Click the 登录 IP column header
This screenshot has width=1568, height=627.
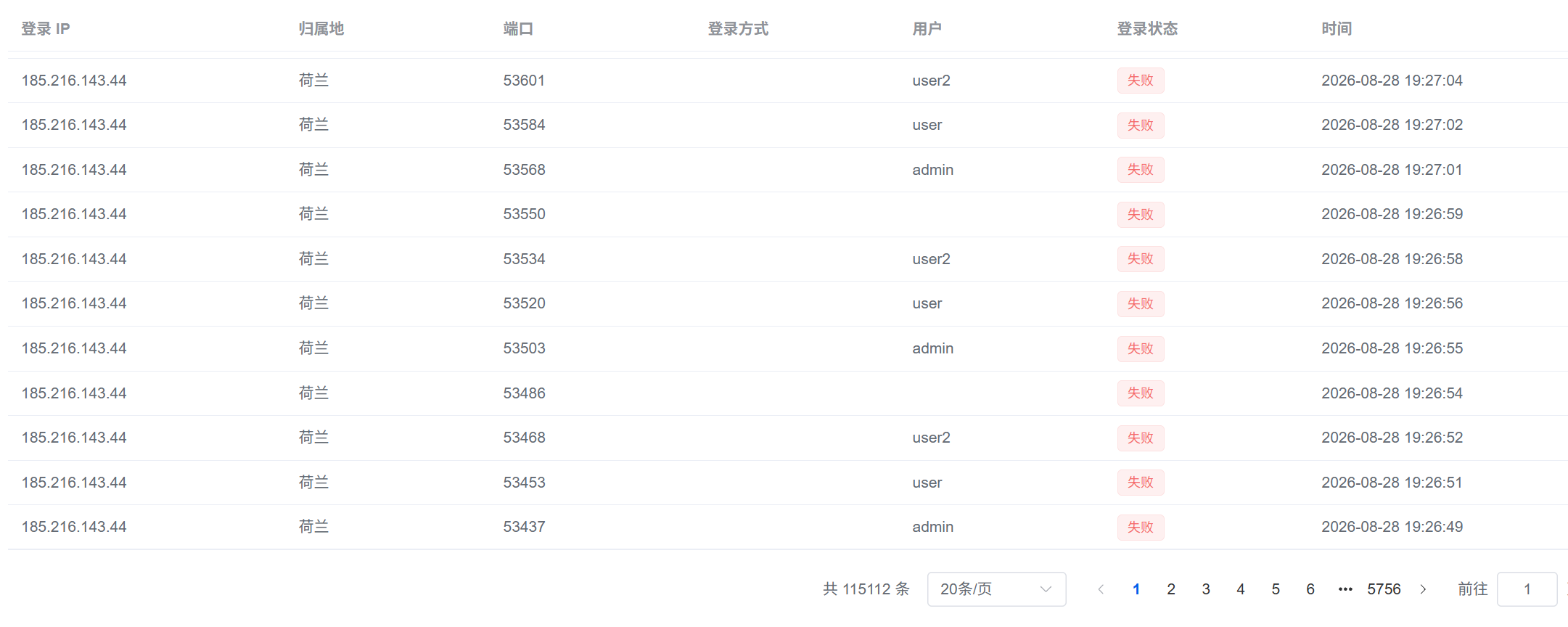[x=46, y=29]
